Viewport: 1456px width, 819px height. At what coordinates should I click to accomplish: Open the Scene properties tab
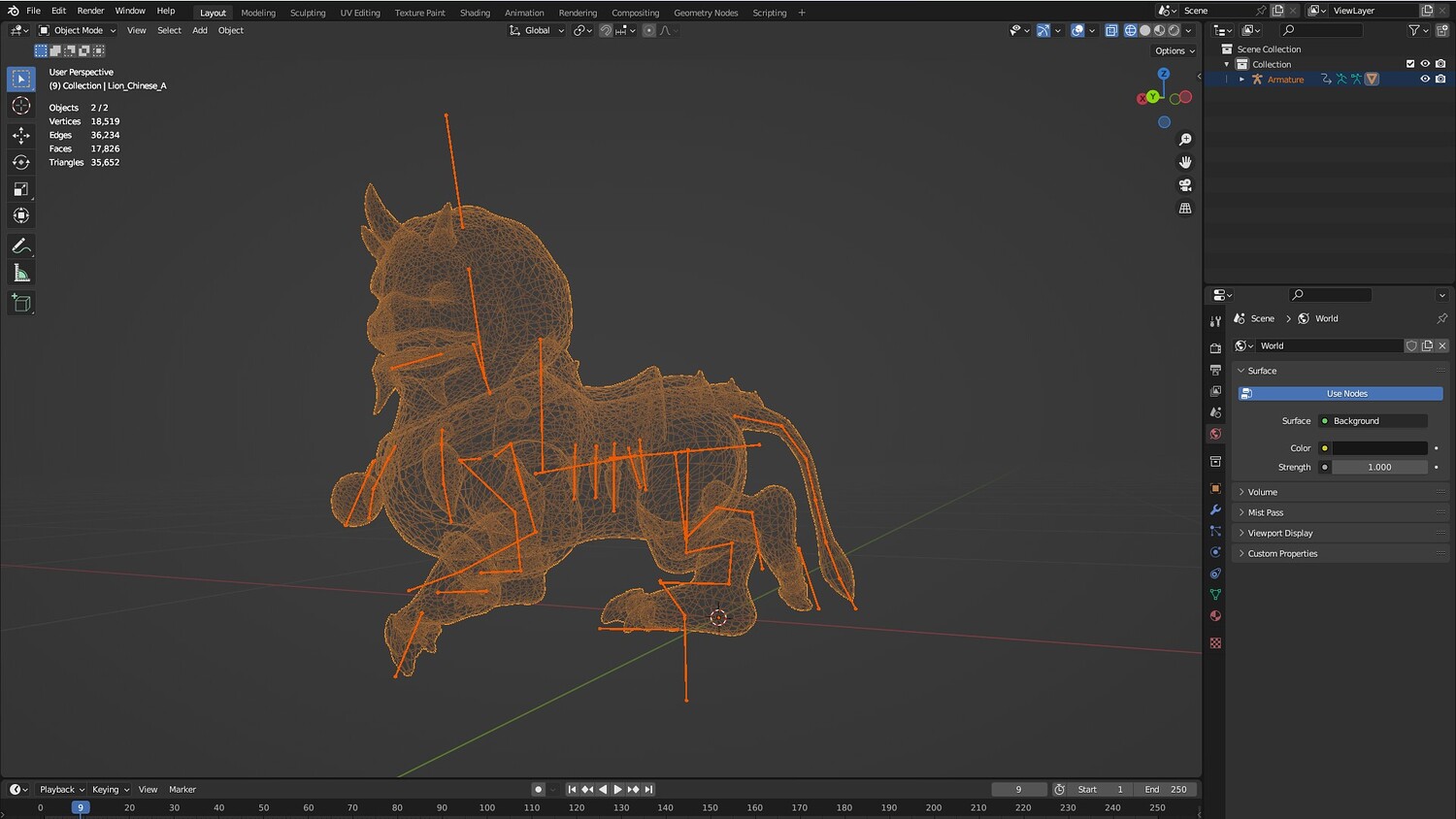(1215, 412)
